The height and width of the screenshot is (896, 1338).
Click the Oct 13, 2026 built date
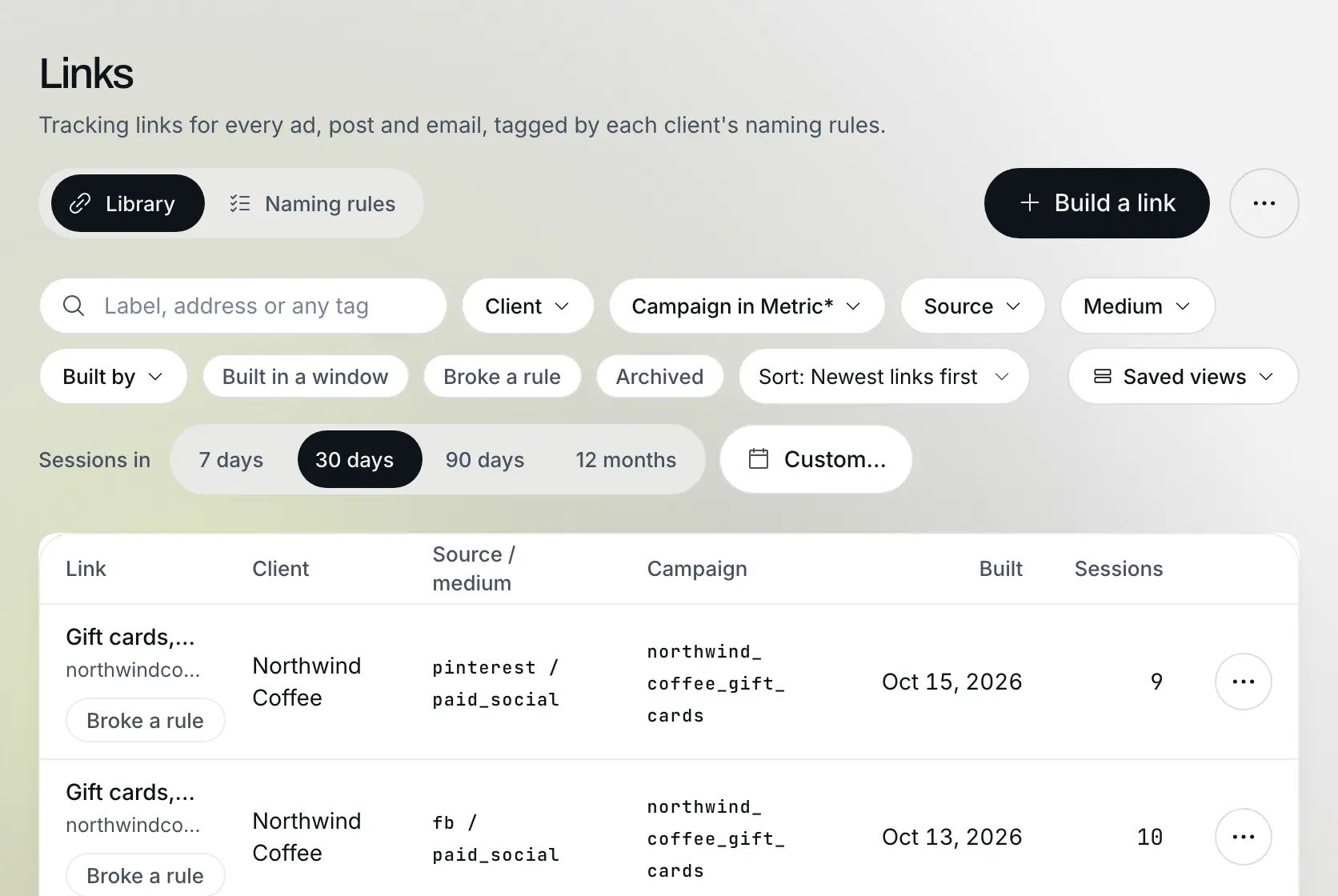951,837
